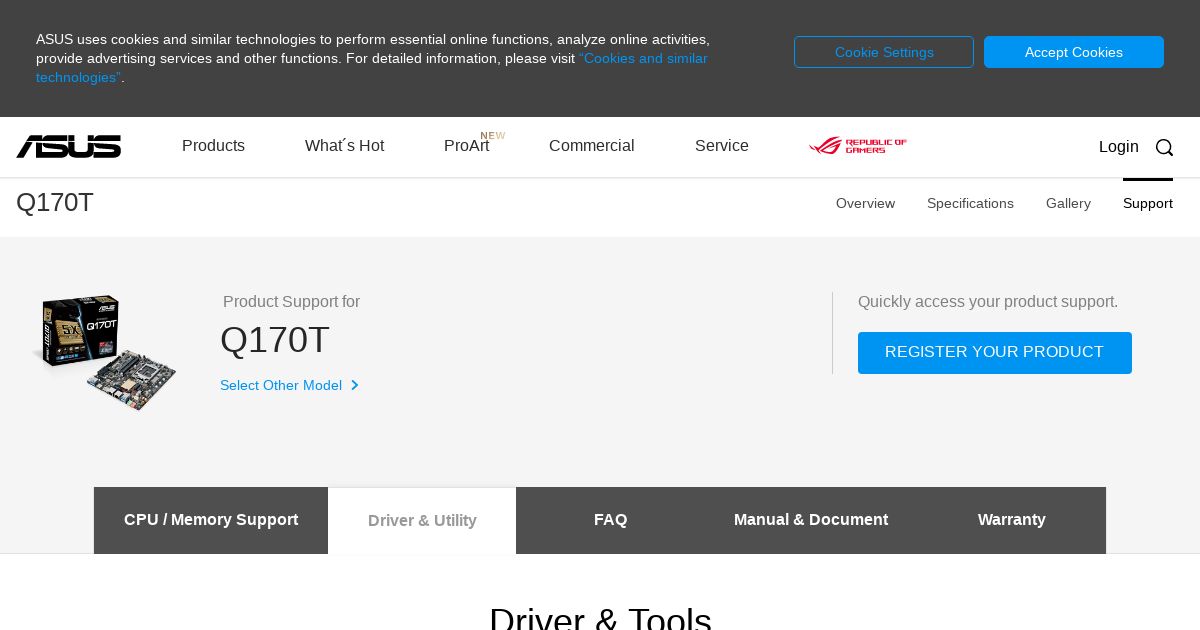This screenshot has width=1200, height=630.
Task: Click the ASUS logo
Action: (x=68, y=147)
